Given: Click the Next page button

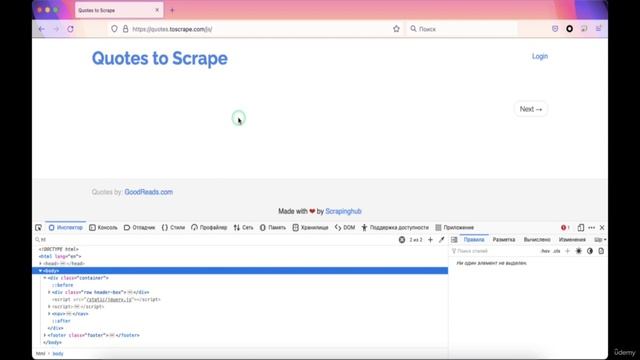Looking at the screenshot, I should coord(531,109).
